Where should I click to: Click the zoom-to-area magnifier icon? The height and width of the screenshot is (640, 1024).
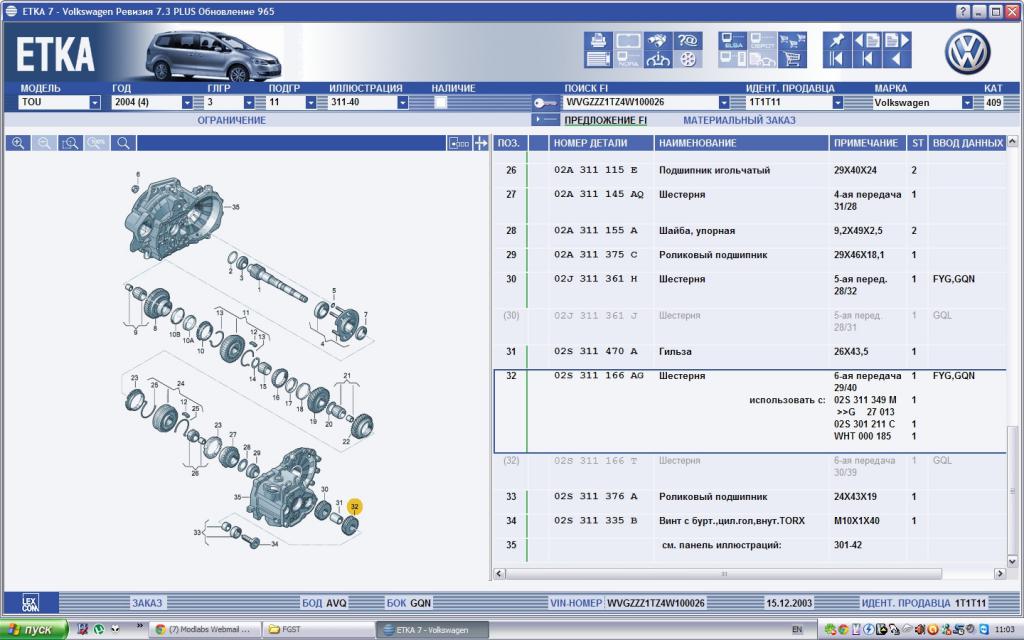(70, 143)
